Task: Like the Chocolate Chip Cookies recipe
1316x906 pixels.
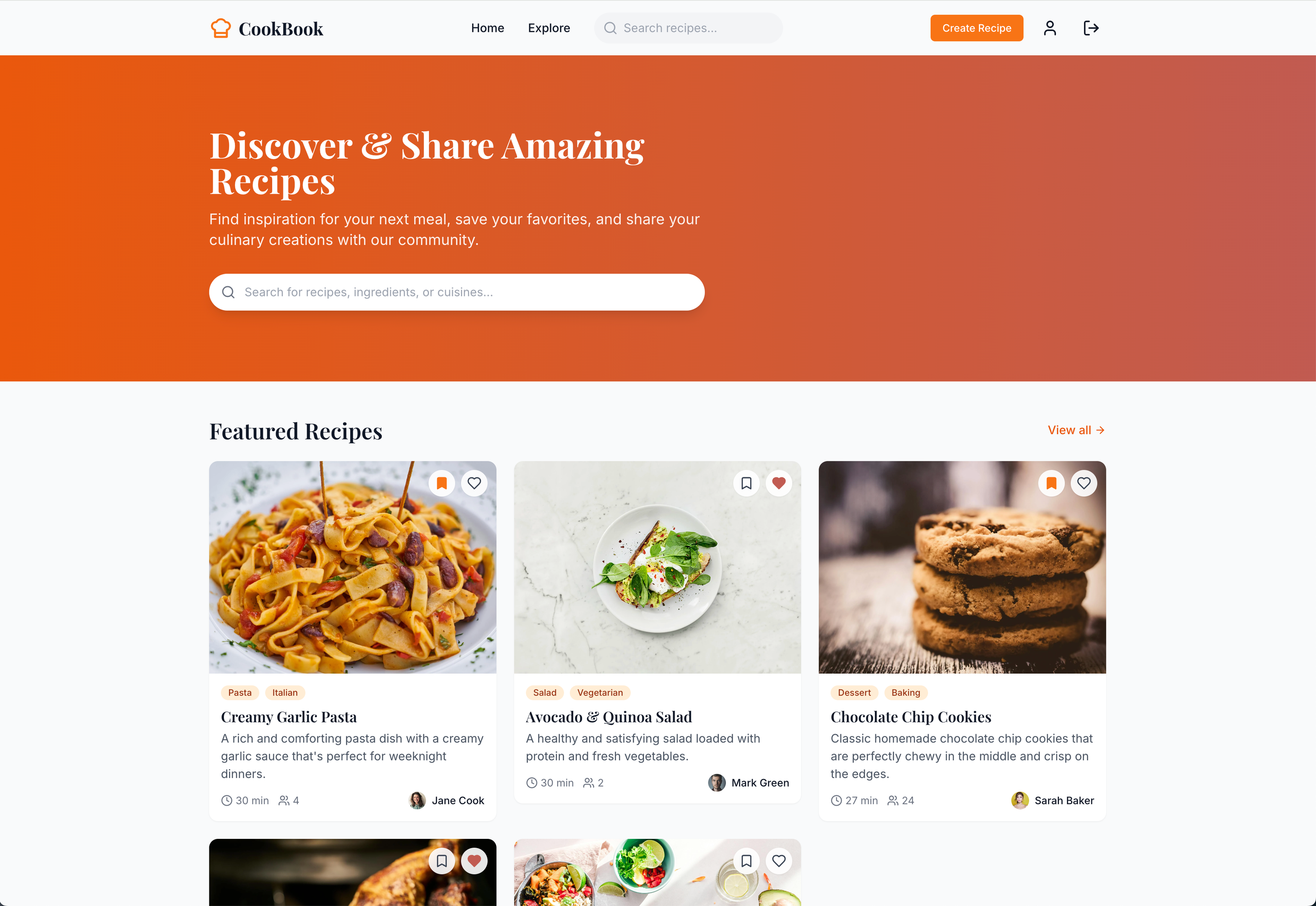Action: click(1083, 483)
